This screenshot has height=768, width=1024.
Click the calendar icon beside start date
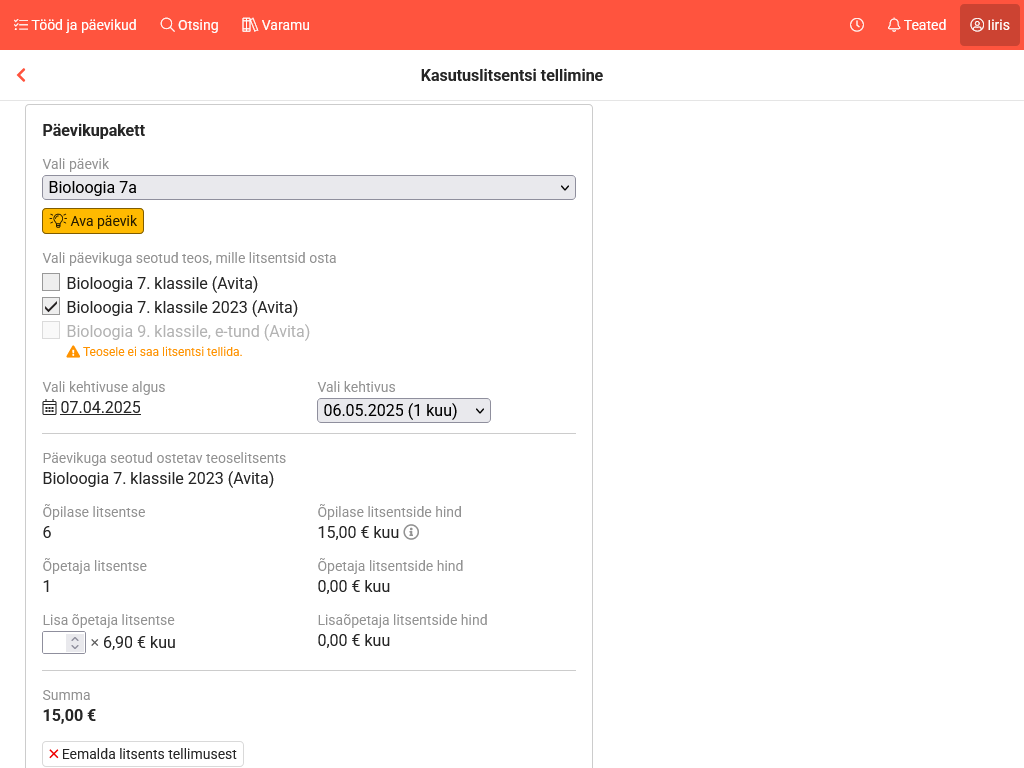coord(50,407)
